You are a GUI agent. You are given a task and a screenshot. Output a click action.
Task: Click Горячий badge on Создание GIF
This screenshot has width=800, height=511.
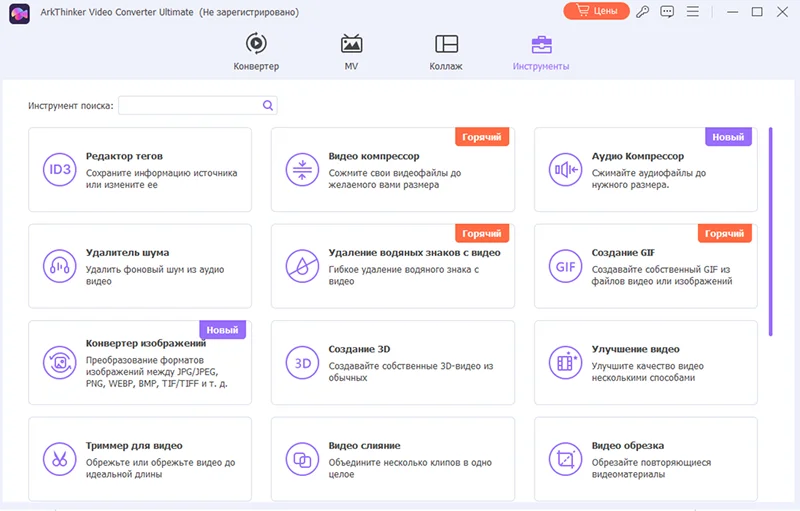(724, 233)
